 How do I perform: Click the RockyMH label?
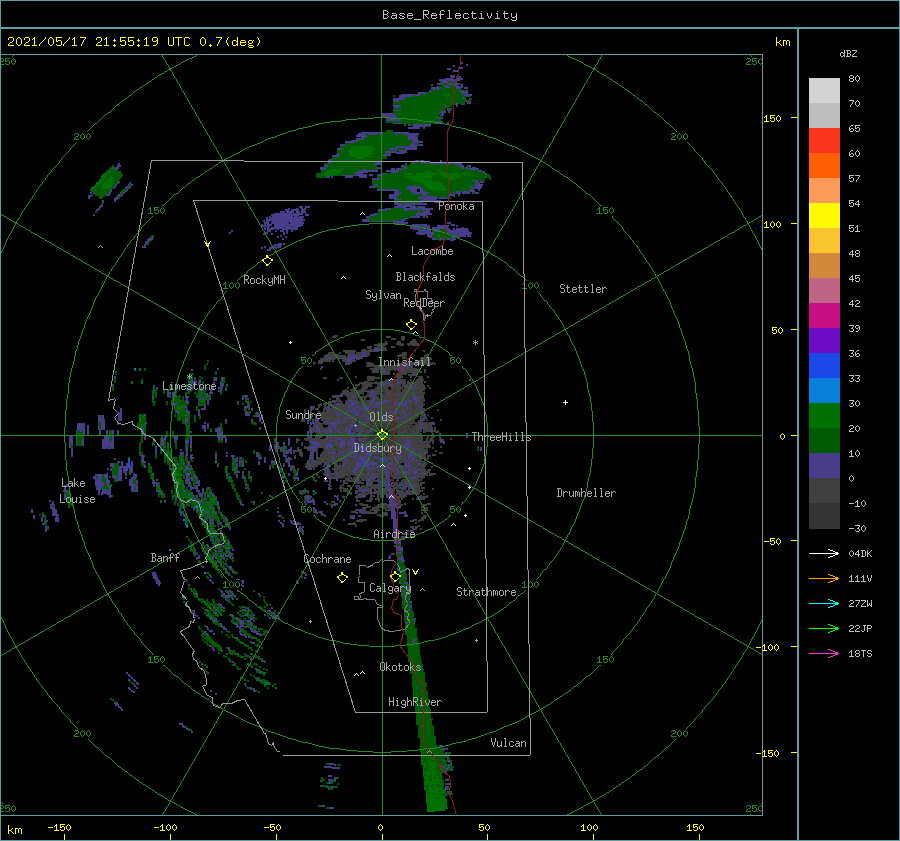pos(264,280)
